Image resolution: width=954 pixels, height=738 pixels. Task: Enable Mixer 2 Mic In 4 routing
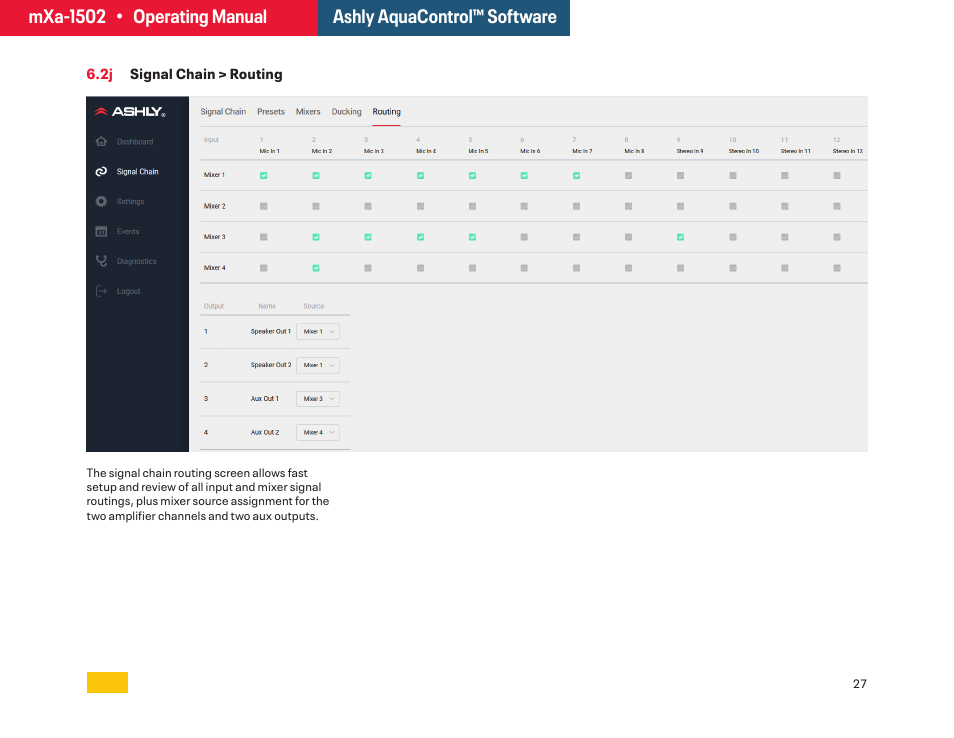pos(420,207)
